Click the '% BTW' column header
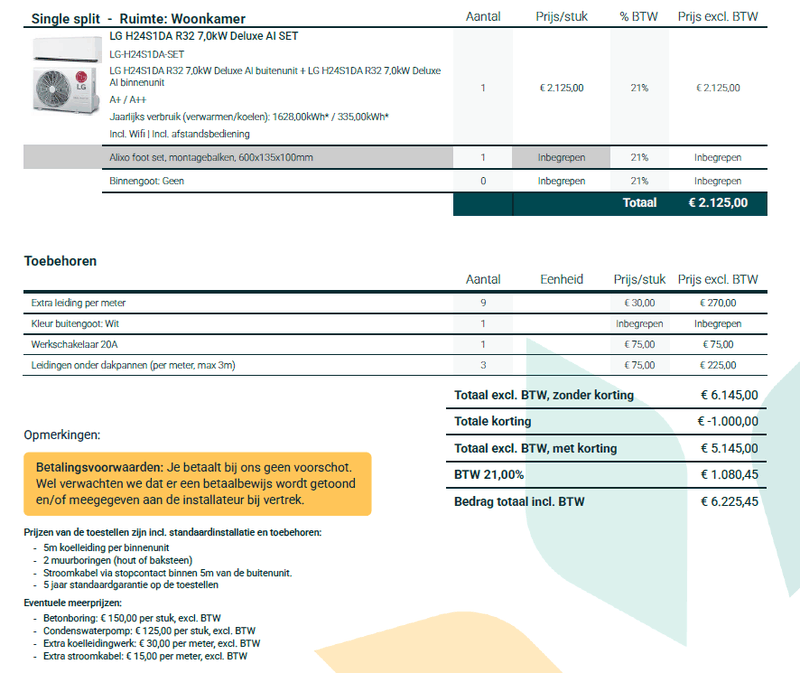The height and width of the screenshot is (673, 800). (x=639, y=17)
